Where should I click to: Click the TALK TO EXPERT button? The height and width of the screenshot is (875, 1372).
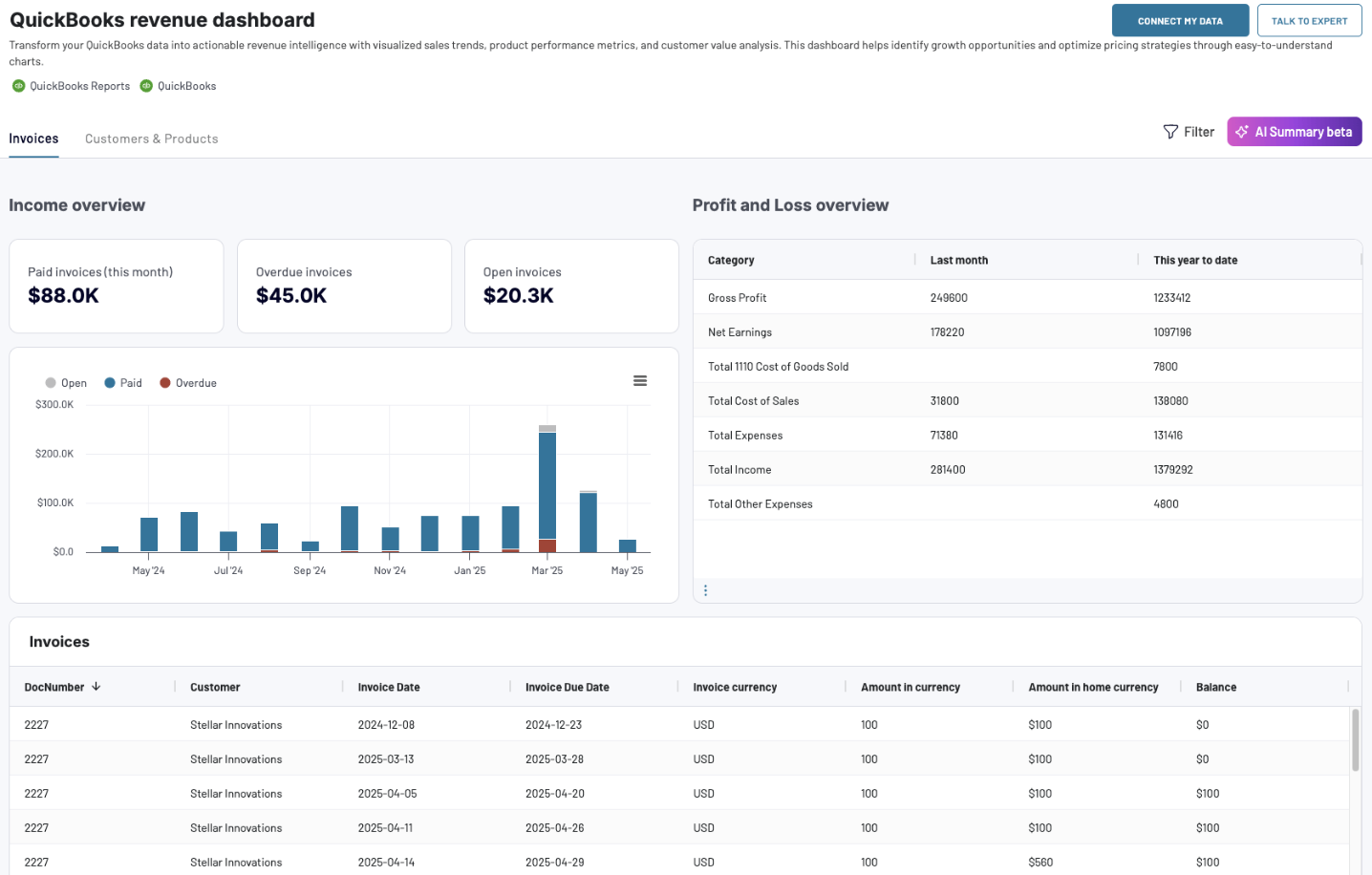tap(1309, 19)
